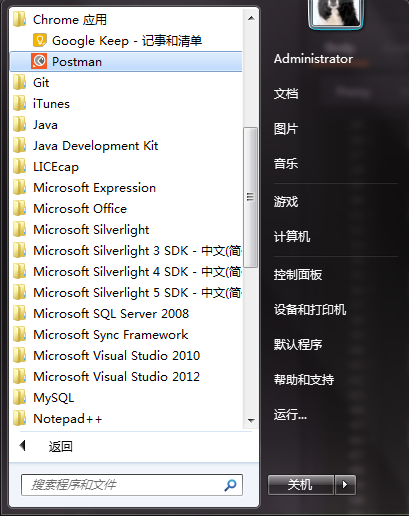Click the back arrow beside 返回
The height and width of the screenshot is (516, 409).
[x=22, y=446]
